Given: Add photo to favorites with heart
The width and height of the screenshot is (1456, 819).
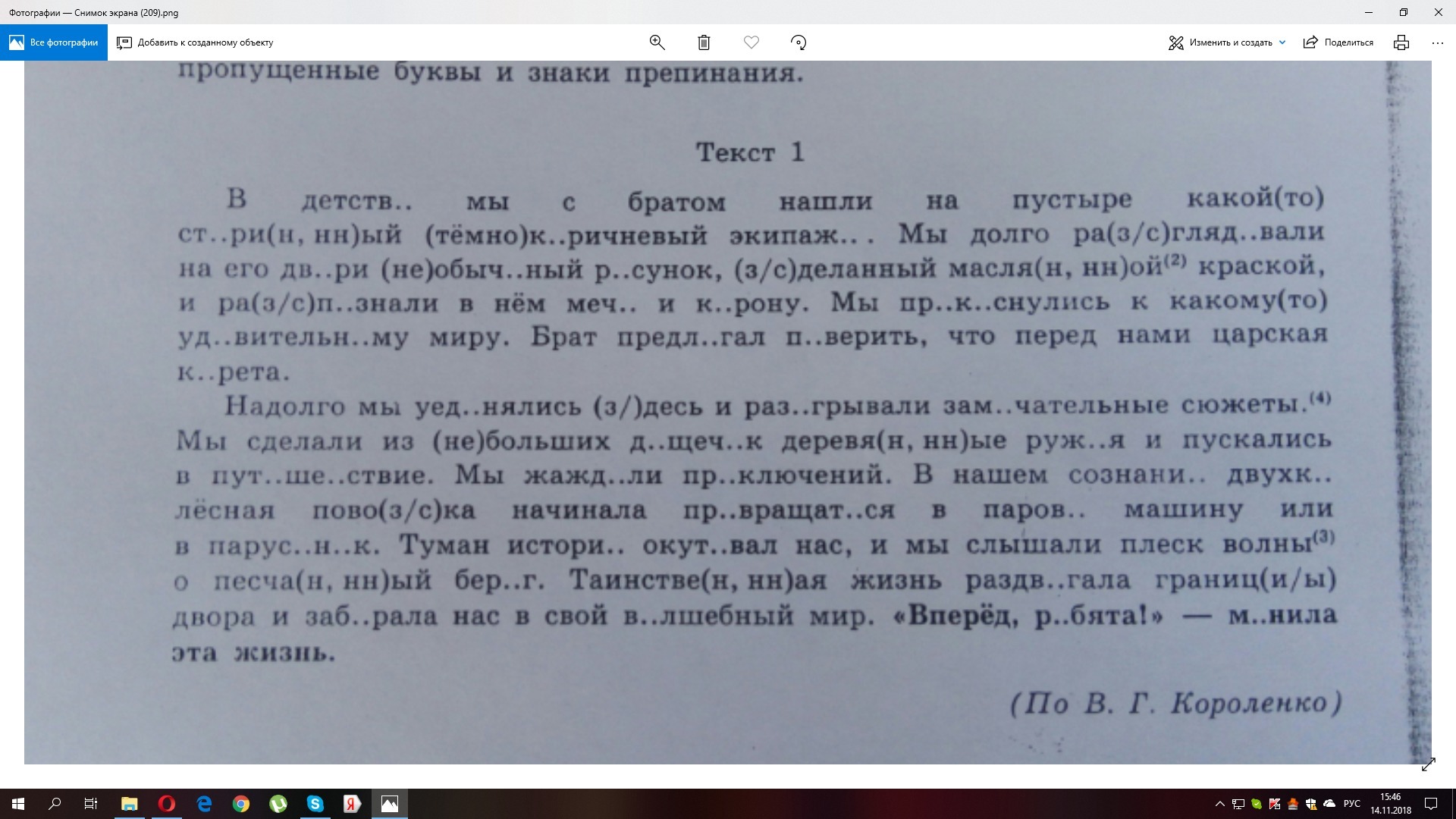Looking at the screenshot, I should pos(751,42).
